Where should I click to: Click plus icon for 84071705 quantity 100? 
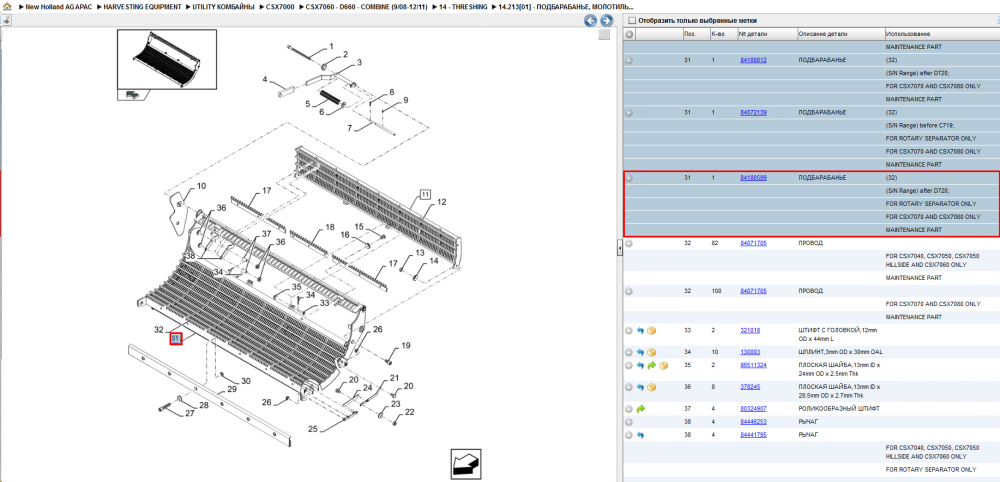pyautogui.click(x=629, y=291)
